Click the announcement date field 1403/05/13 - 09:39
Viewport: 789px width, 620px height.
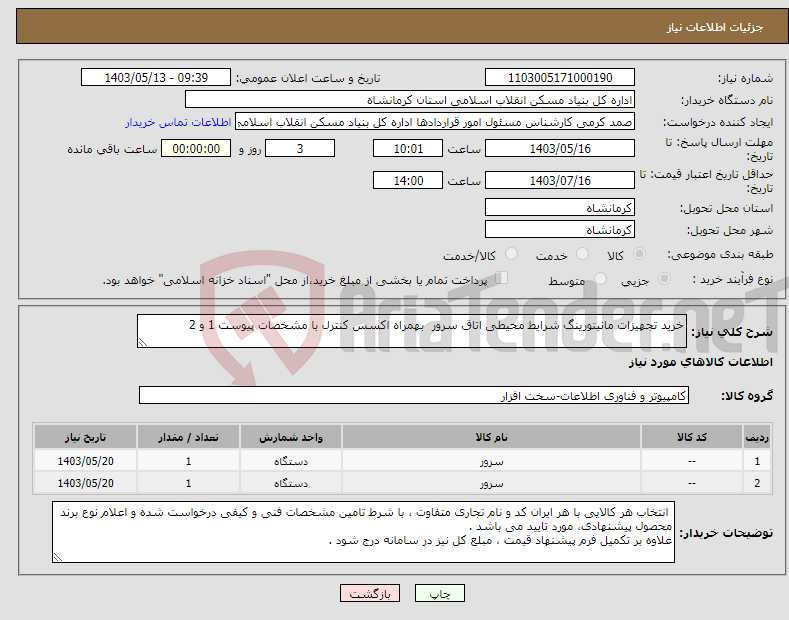click(156, 78)
